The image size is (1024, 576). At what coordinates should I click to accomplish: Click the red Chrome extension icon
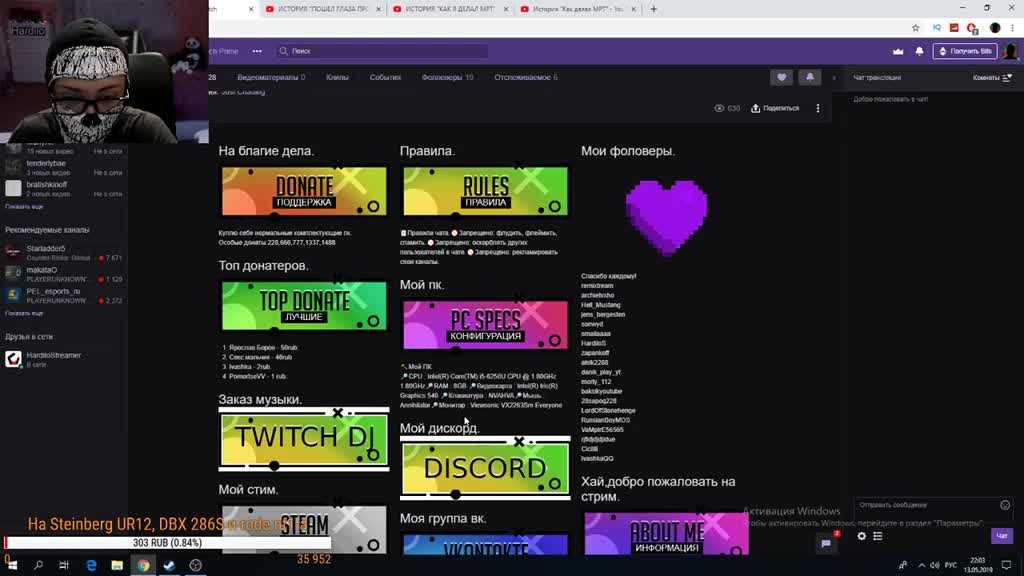(x=954, y=28)
